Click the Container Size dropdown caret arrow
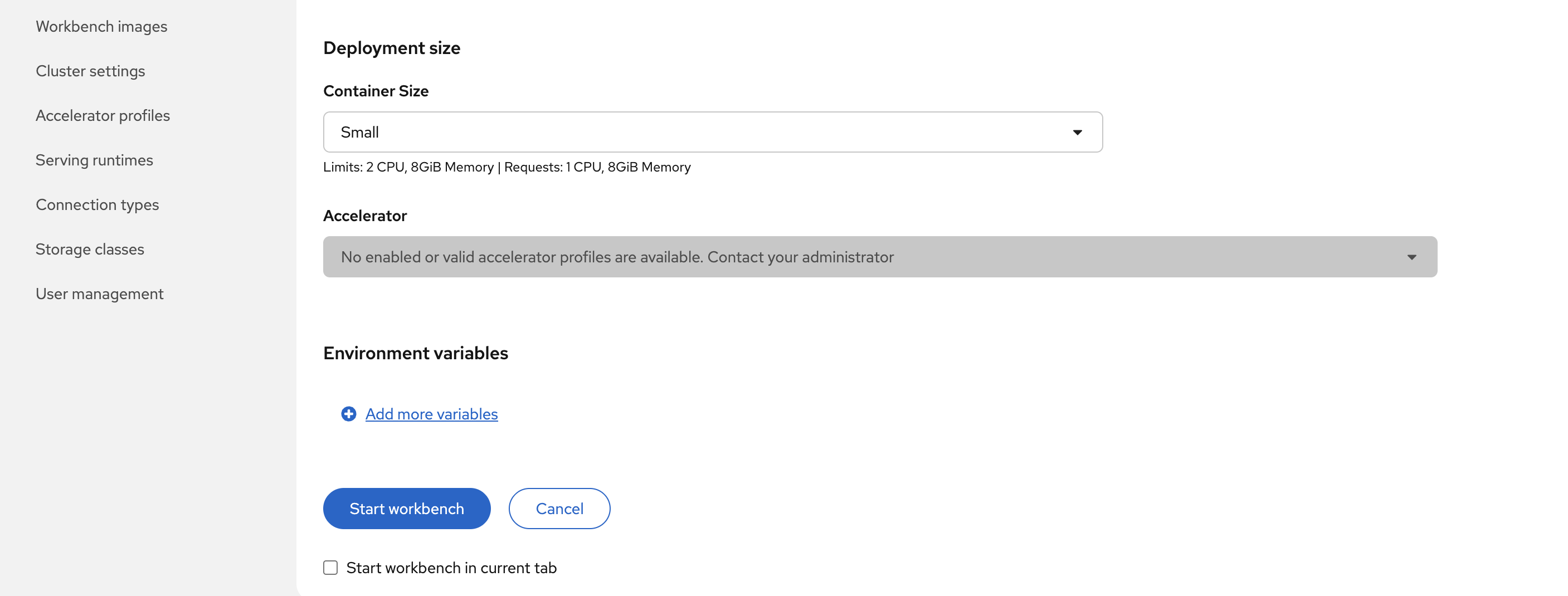Screen dimensions: 1568x596 pos(1077,133)
